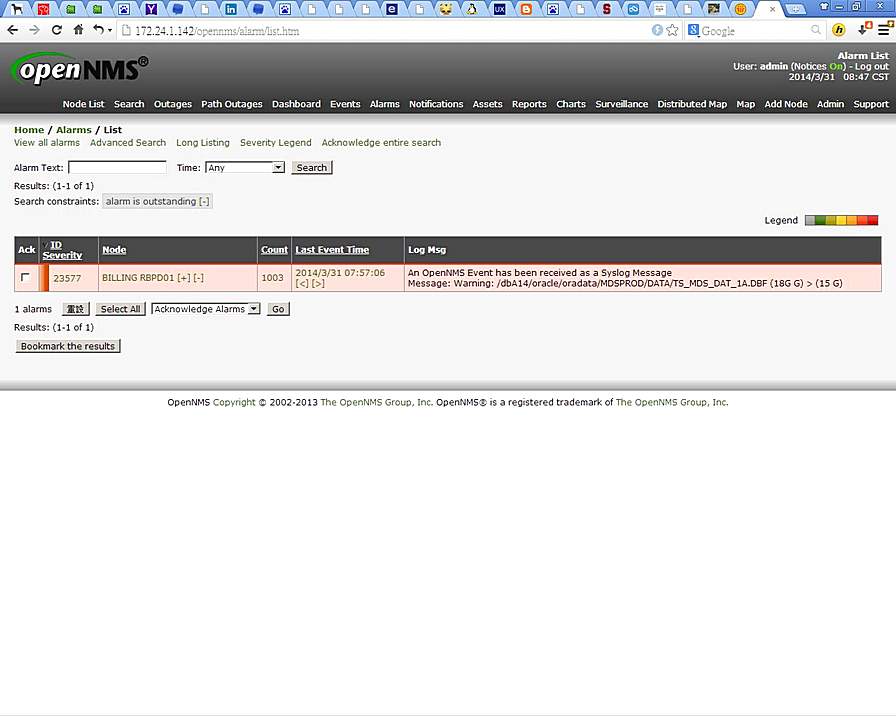
Task: Close the current active tab
Action: click(772, 9)
